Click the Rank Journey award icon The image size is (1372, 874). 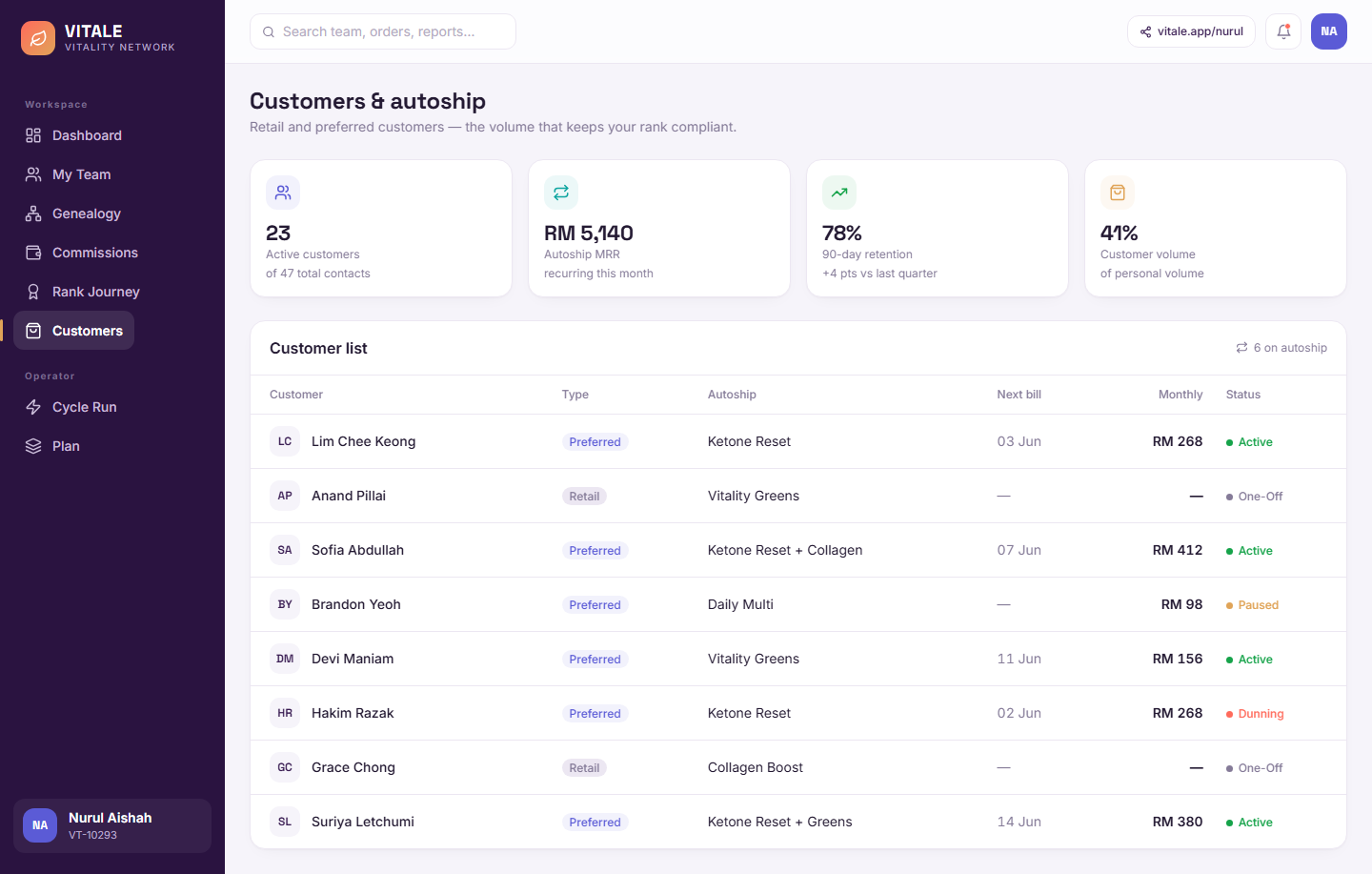tap(33, 292)
